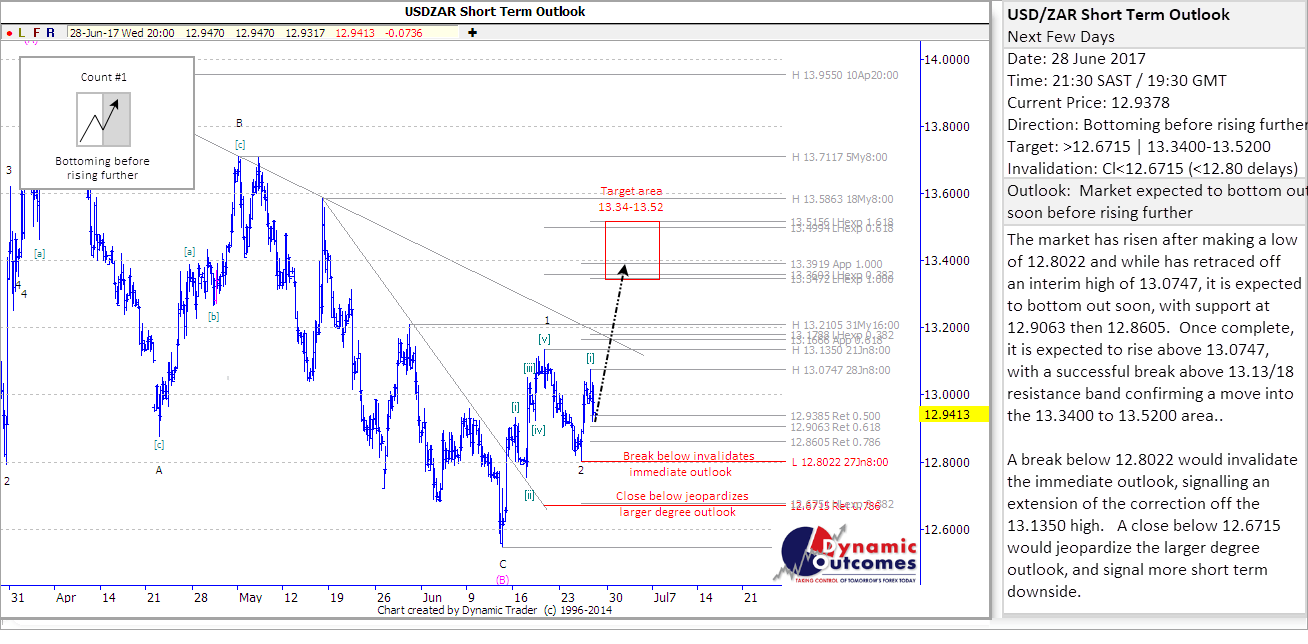Click the red Target area label
This screenshot has height=644, width=1308.
coord(631,191)
